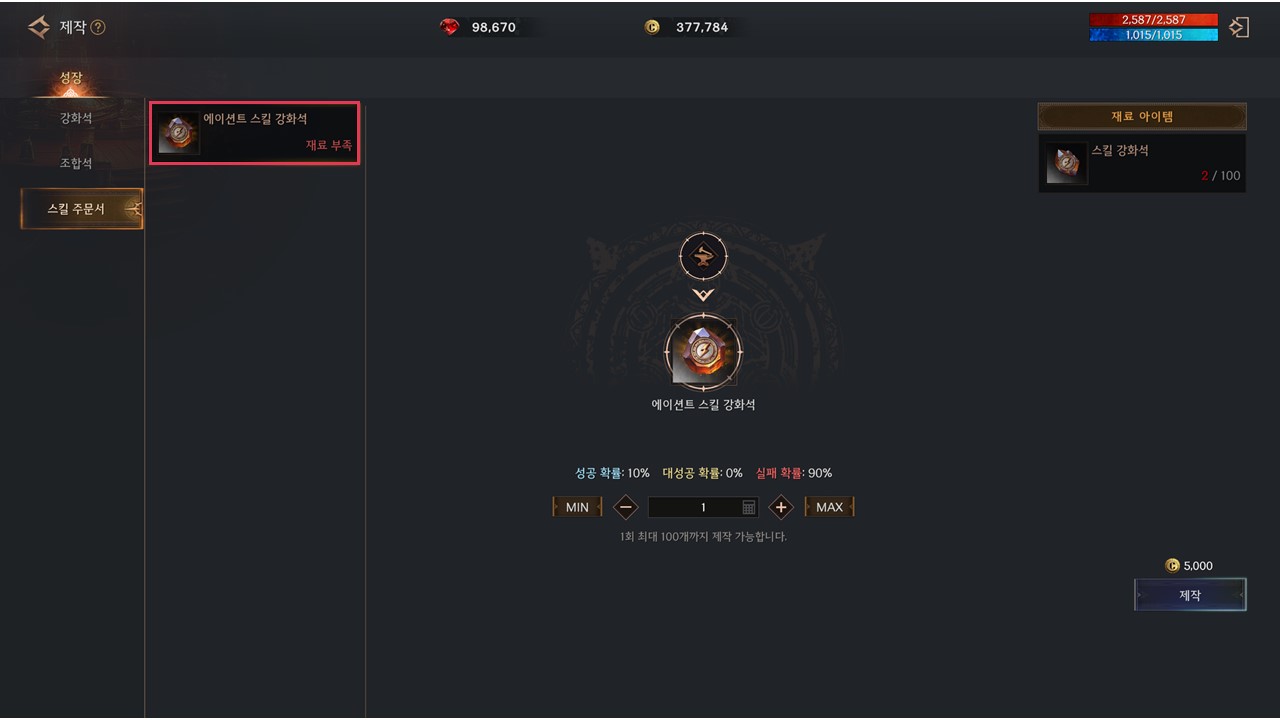This screenshot has width=1280, height=720.
Task: Increase quantity with the plus button
Action: click(781, 507)
